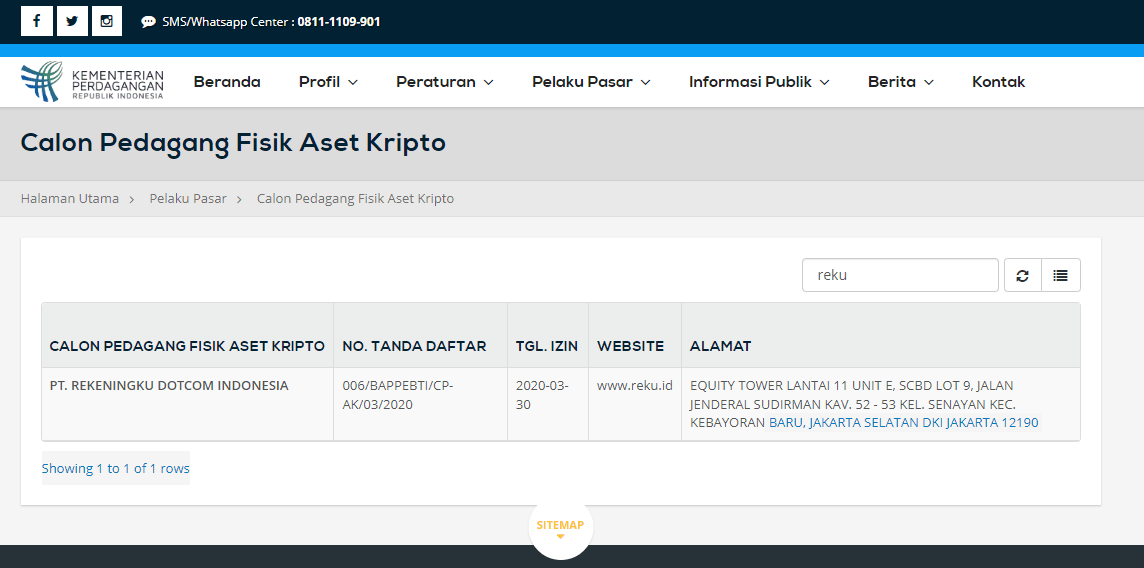
Task: Open the Peraturan dropdown menu
Action: point(444,82)
